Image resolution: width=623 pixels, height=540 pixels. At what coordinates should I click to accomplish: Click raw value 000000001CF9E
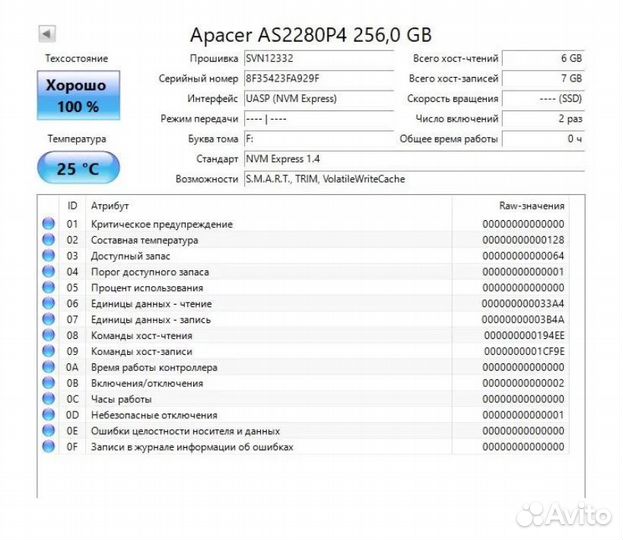[524, 351]
